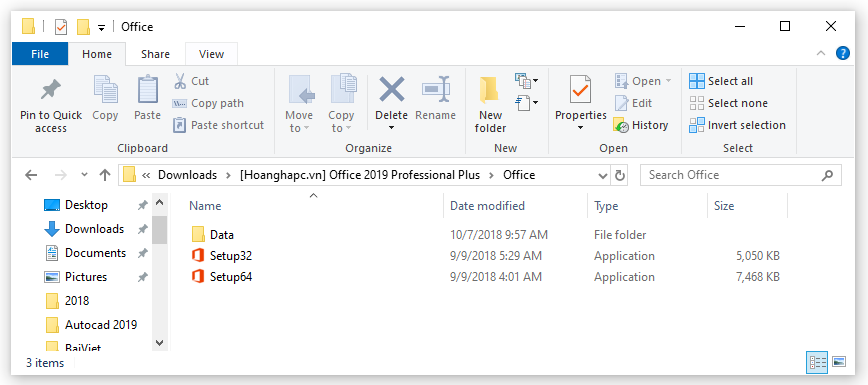Click the navigation pane scroll-down arrow

click(159, 342)
